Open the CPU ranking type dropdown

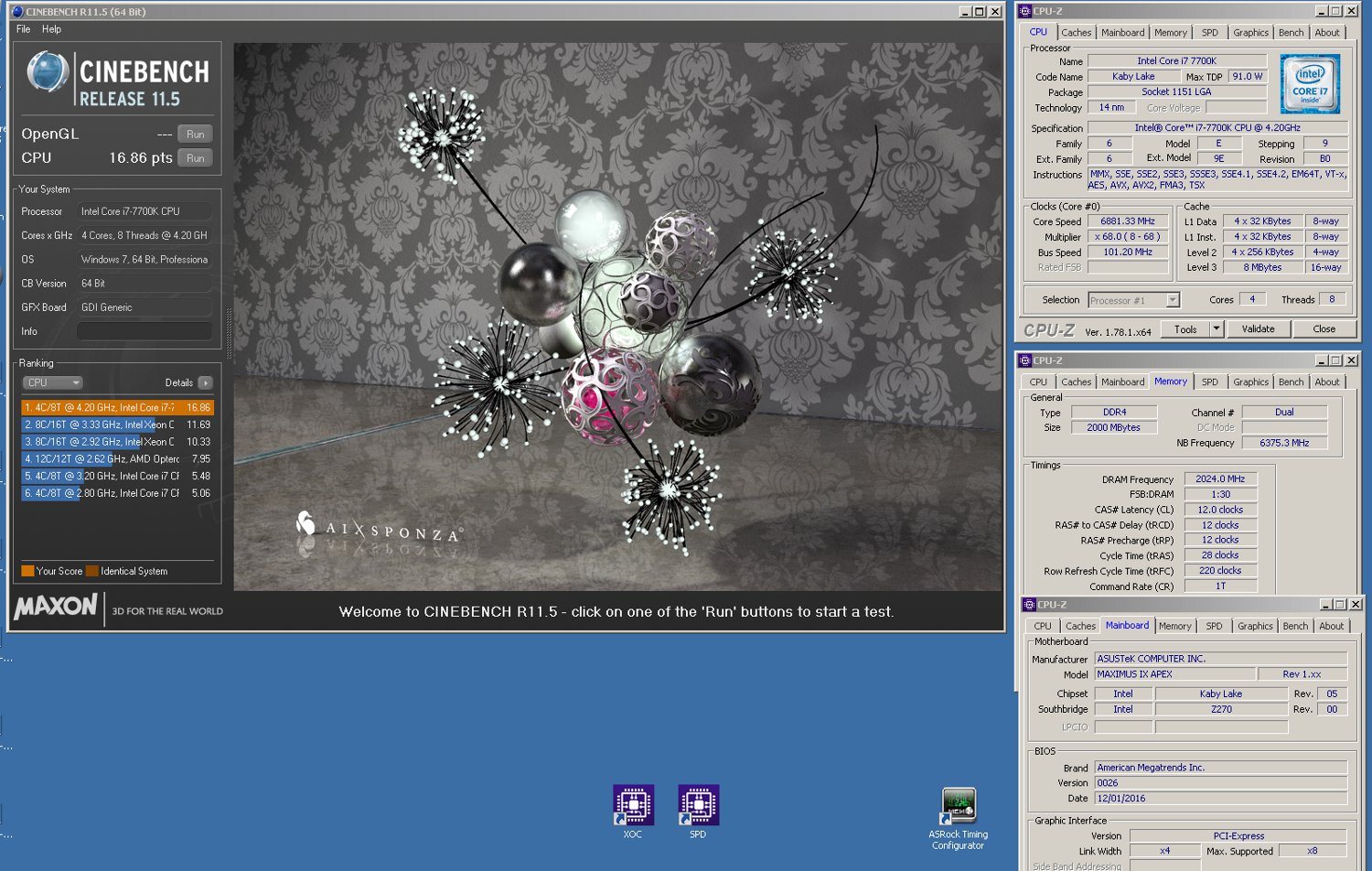tap(53, 382)
